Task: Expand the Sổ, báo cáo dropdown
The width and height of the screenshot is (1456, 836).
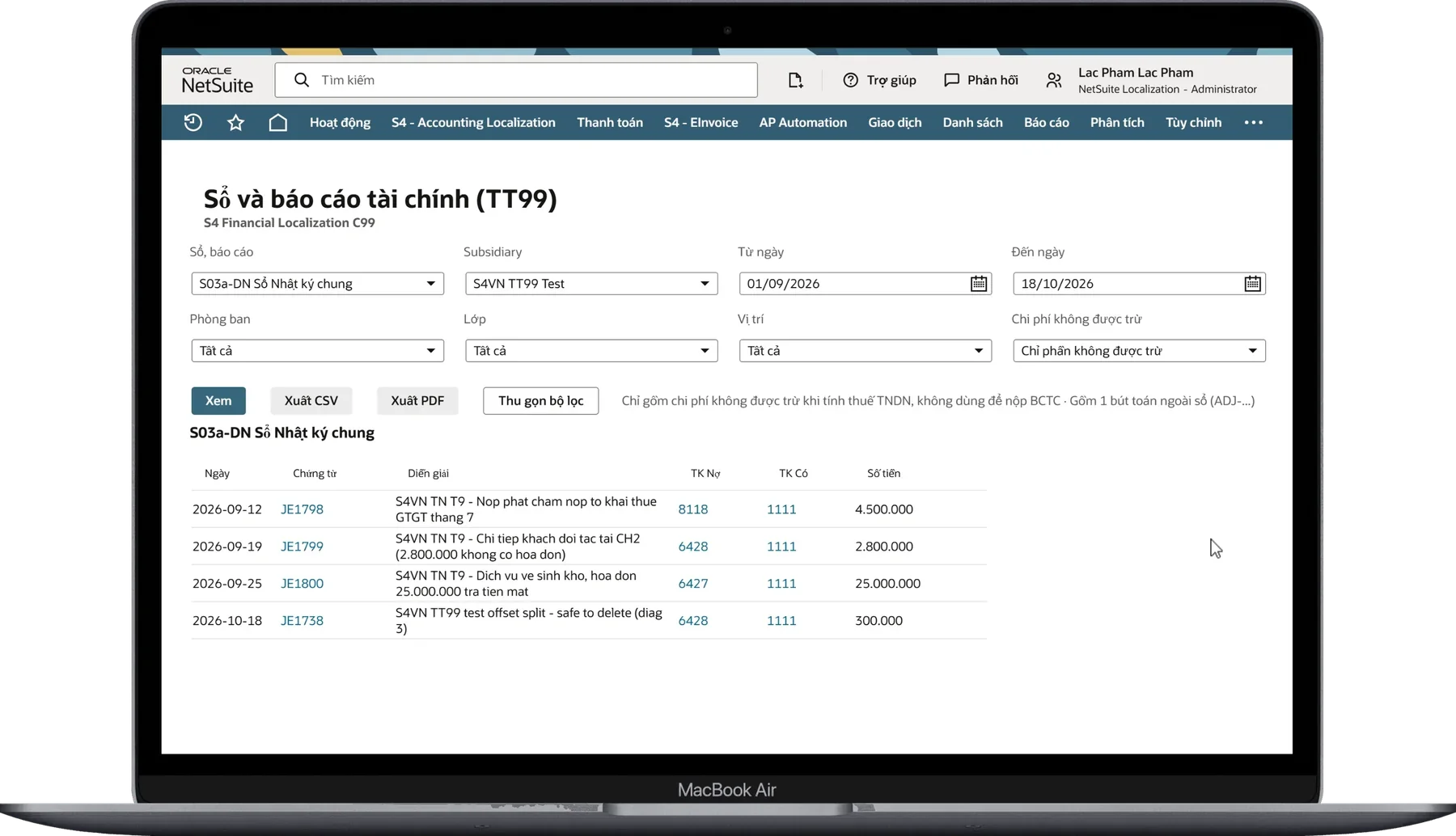Action: [317, 284]
